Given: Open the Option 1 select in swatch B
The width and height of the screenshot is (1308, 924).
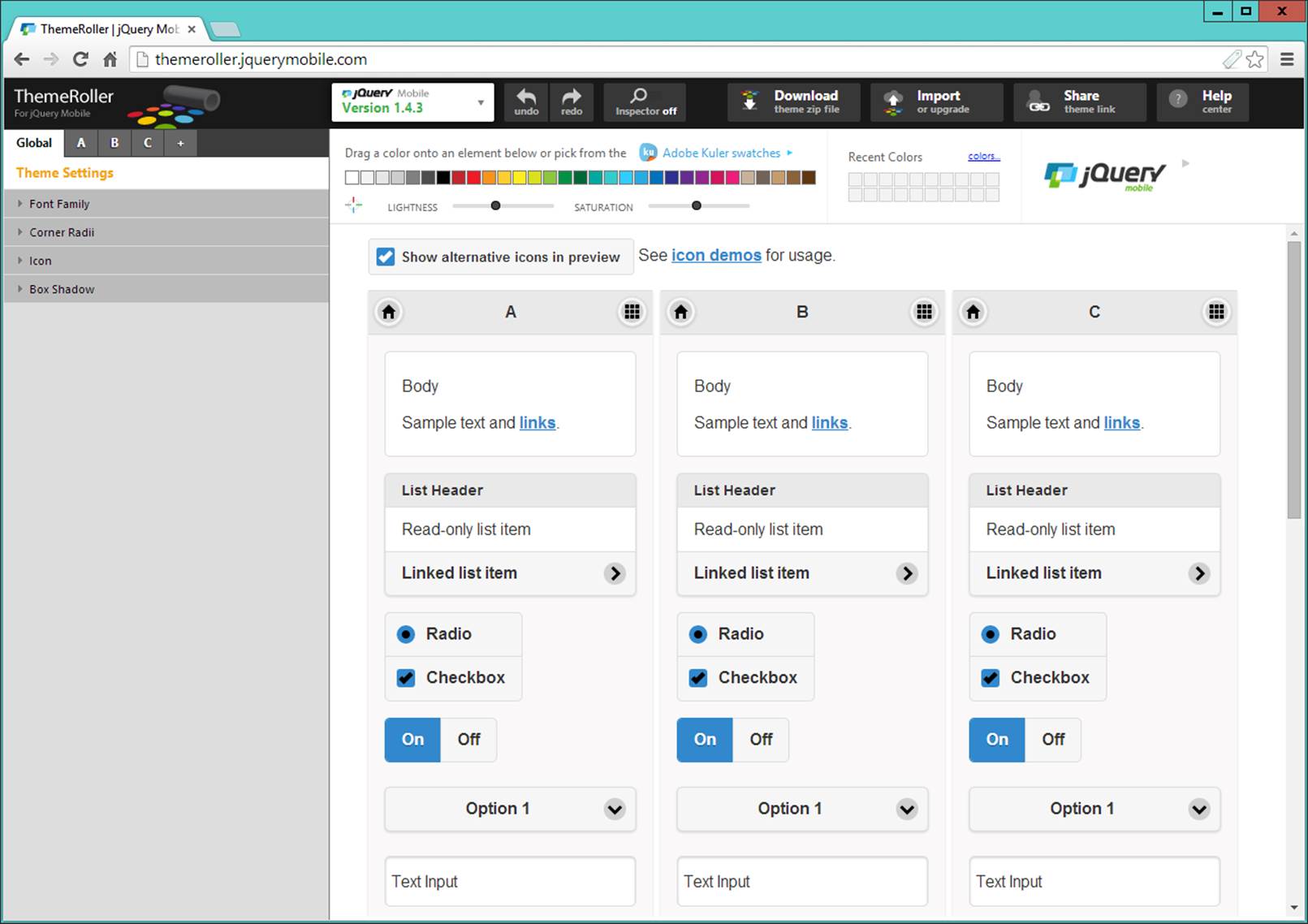Looking at the screenshot, I should (x=802, y=809).
